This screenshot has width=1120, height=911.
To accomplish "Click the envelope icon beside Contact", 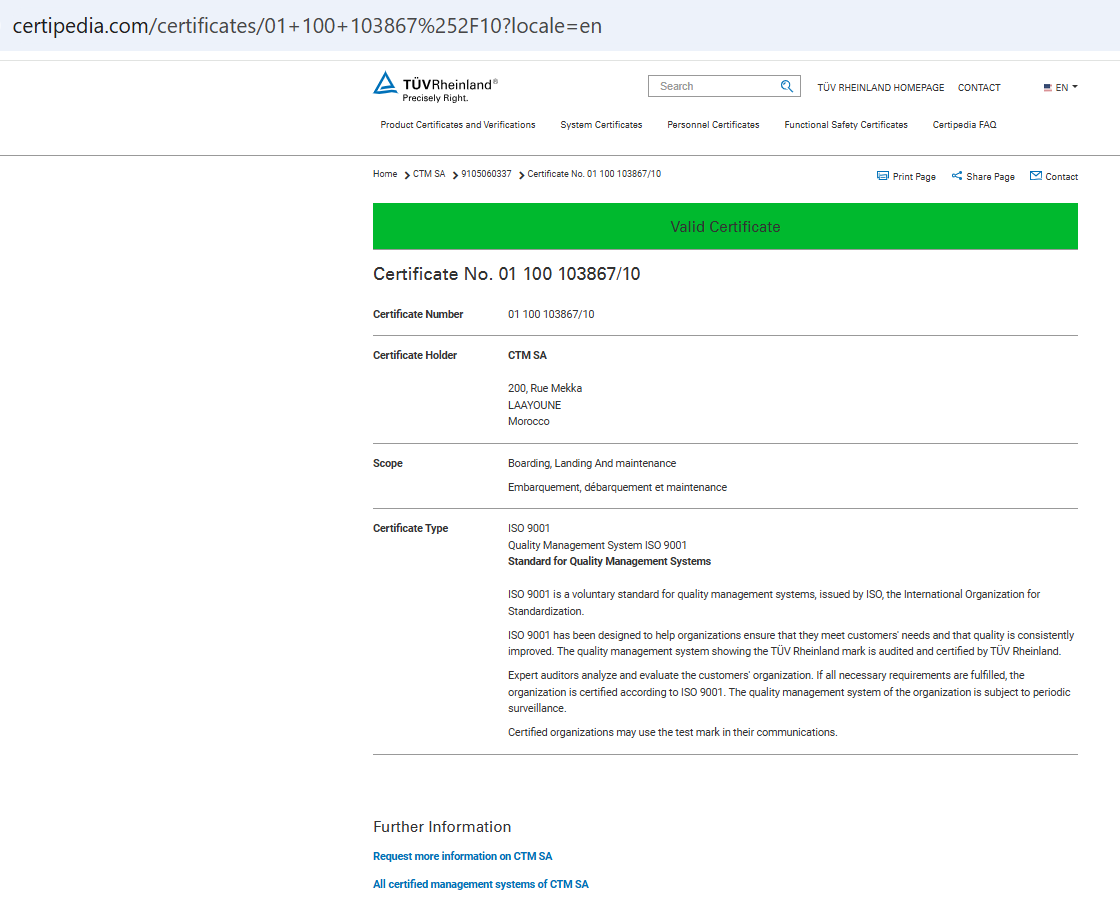I will (1036, 176).
